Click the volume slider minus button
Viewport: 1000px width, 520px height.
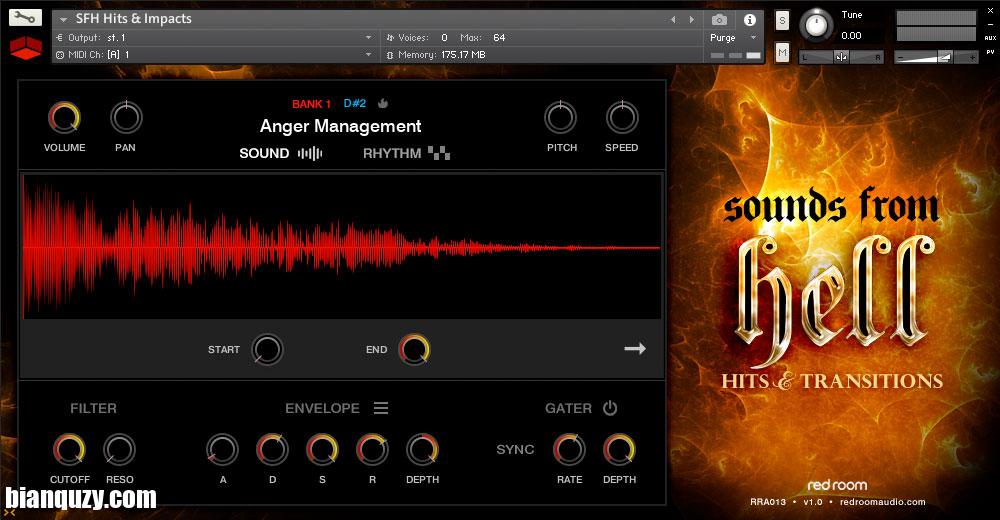click(900, 57)
